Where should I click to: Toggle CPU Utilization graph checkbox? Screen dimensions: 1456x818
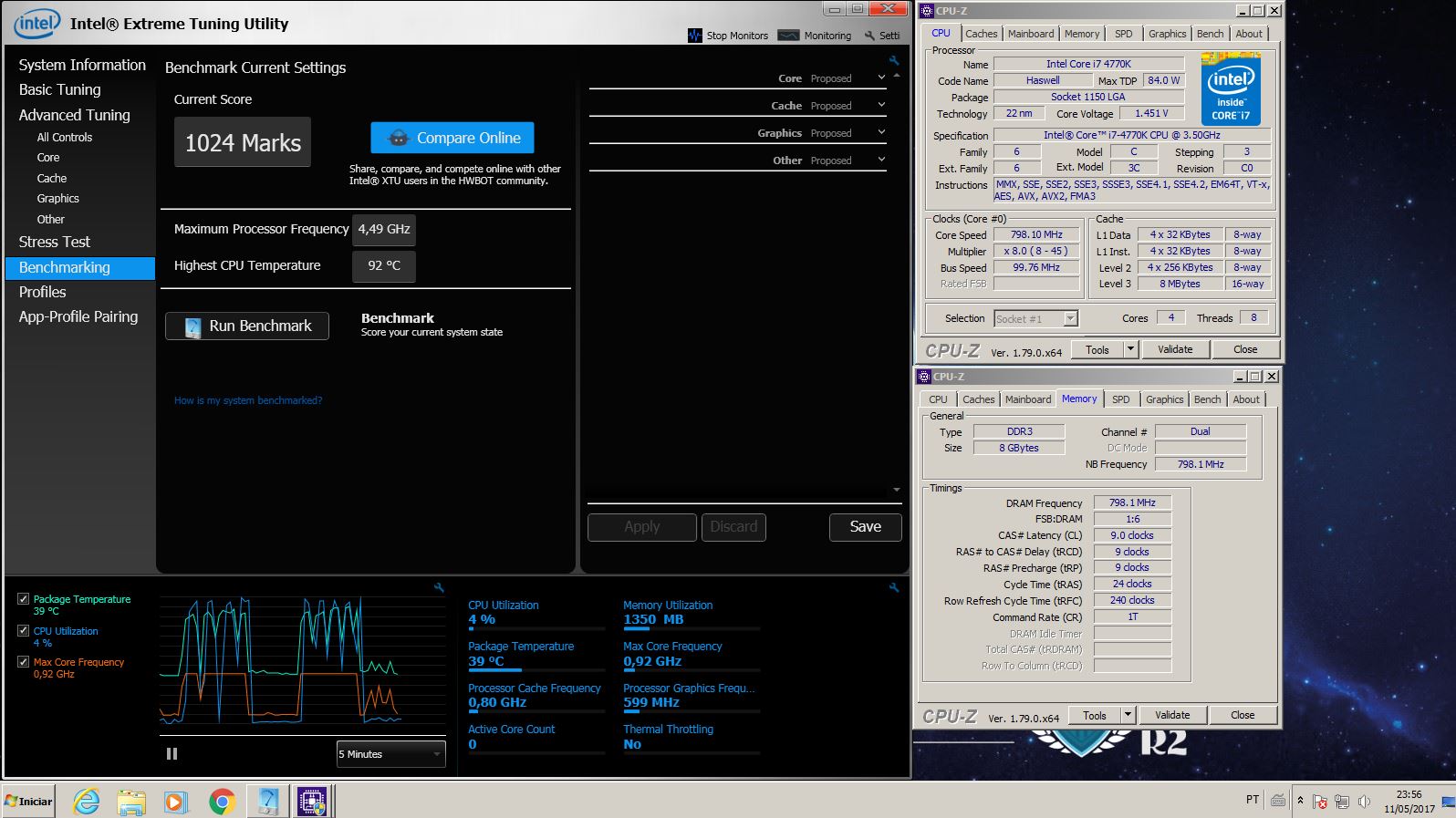pos(23,630)
